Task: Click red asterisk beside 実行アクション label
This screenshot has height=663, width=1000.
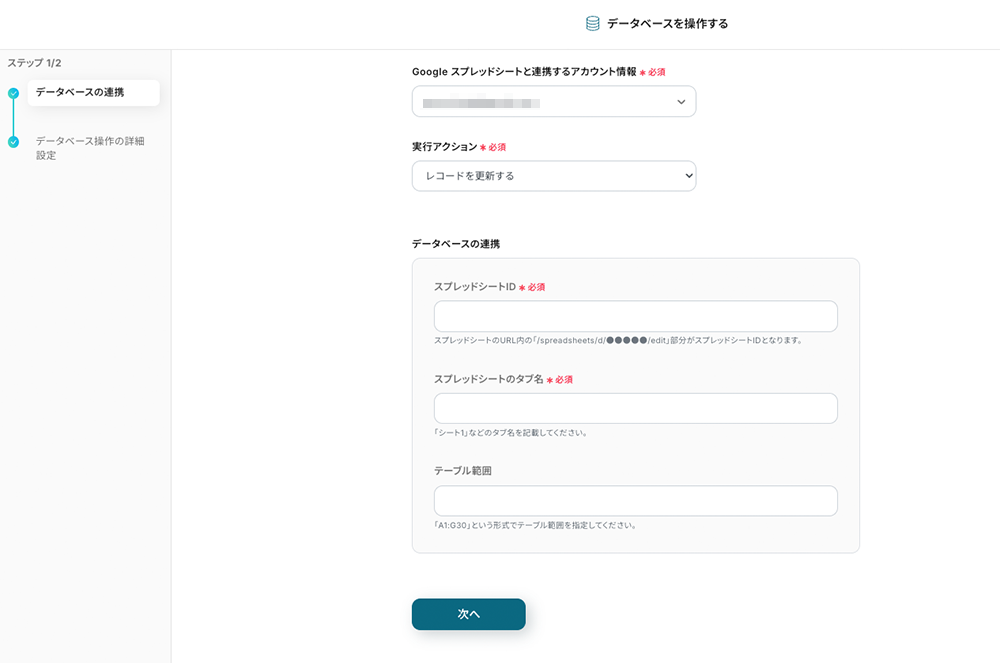Action: (483, 147)
